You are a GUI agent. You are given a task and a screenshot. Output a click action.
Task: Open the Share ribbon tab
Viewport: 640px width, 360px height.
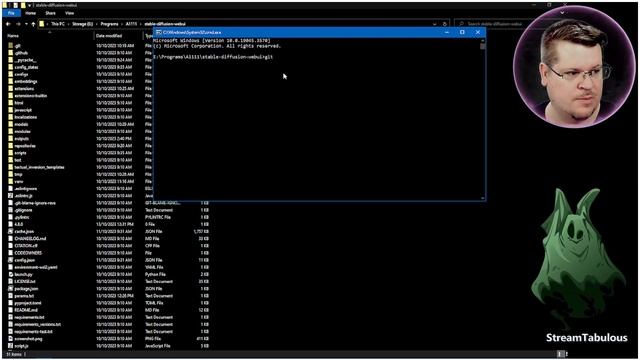[51, 13]
